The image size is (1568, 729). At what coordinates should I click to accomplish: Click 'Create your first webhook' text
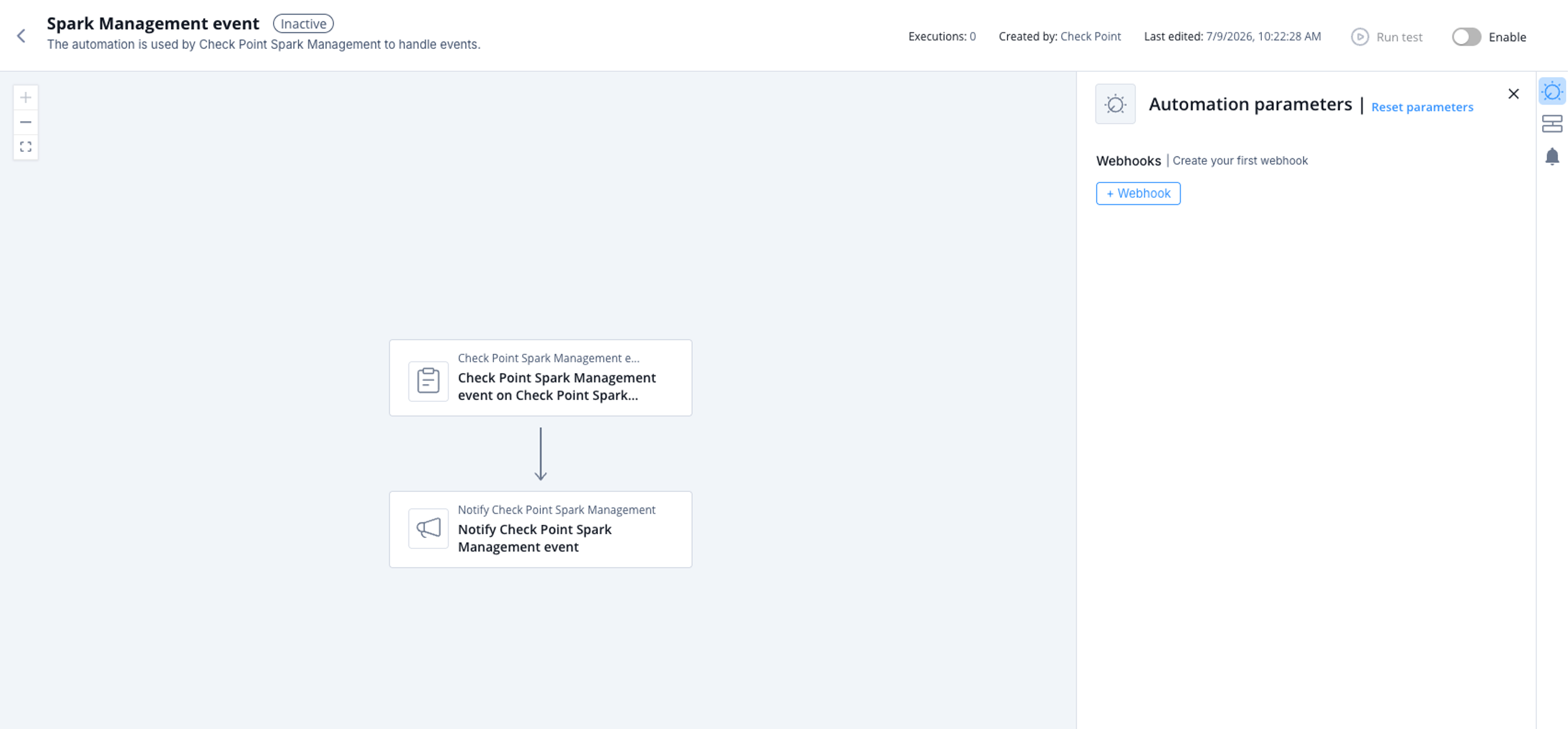(x=1240, y=161)
